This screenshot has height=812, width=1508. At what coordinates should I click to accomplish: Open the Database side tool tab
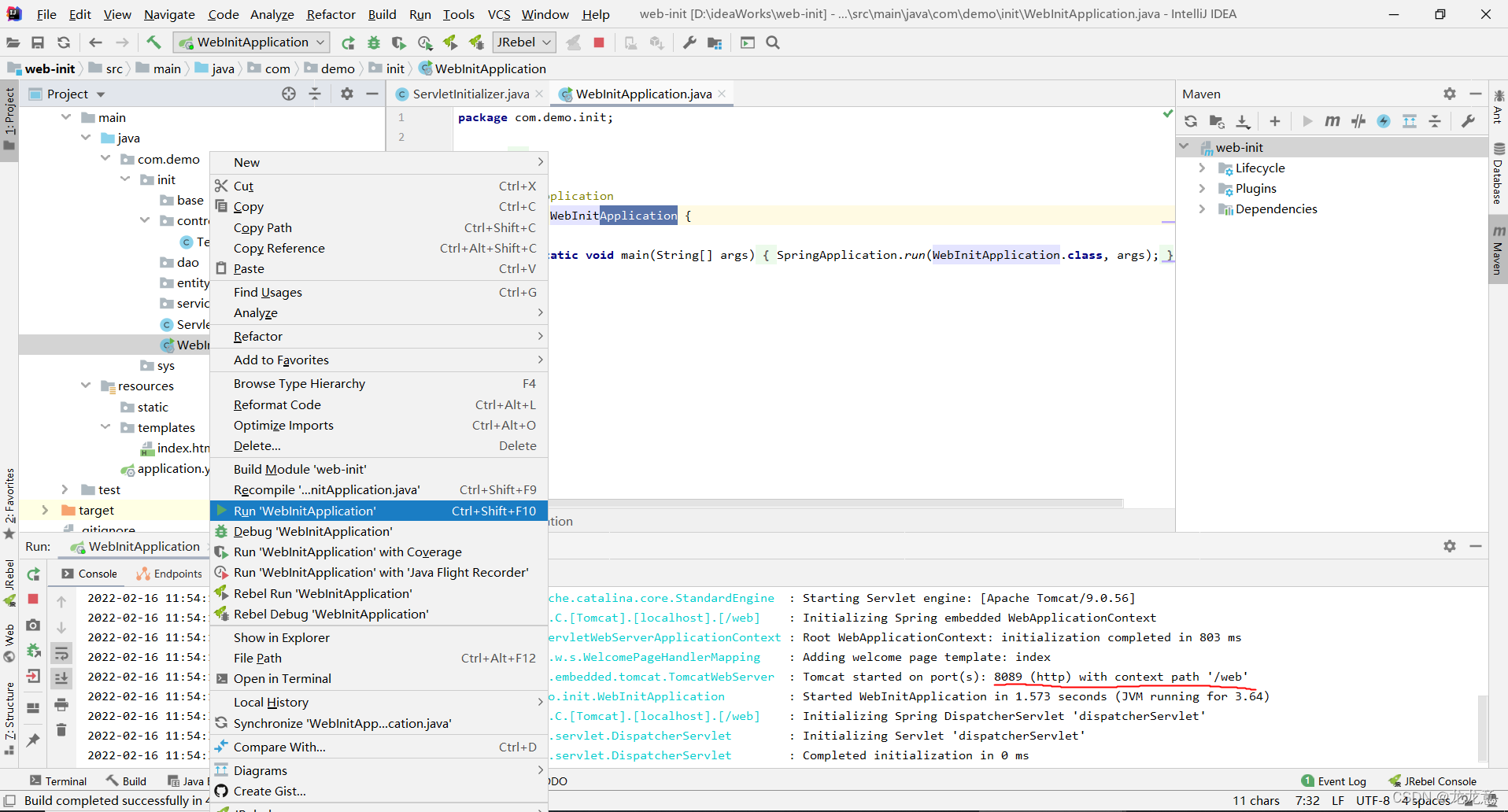click(x=1499, y=174)
